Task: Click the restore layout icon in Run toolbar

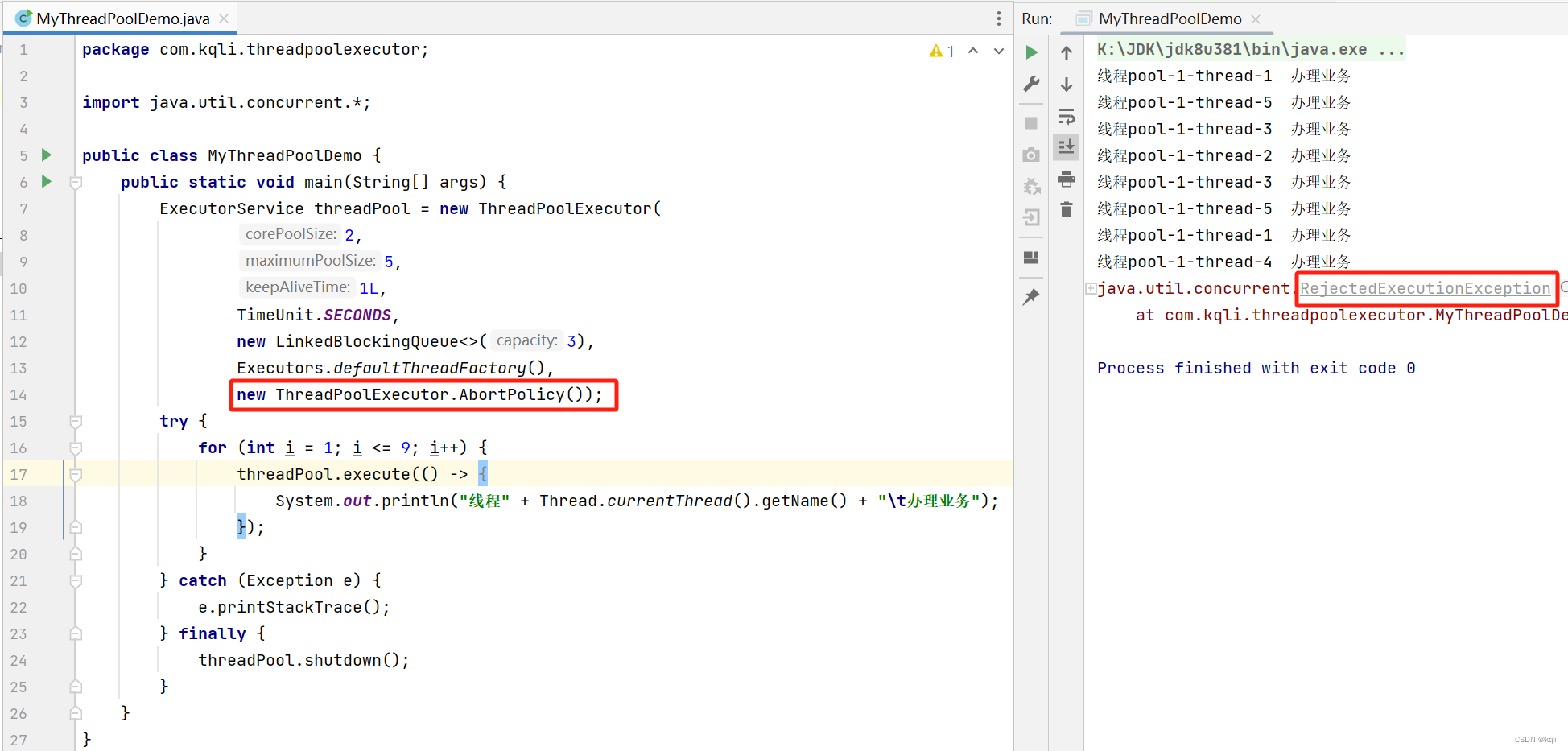Action: (1031, 258)
